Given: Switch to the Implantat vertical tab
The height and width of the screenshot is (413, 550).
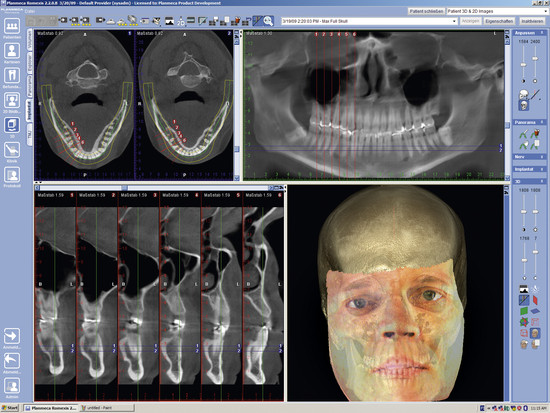Looking at the screenshot, I should (29, 111).
